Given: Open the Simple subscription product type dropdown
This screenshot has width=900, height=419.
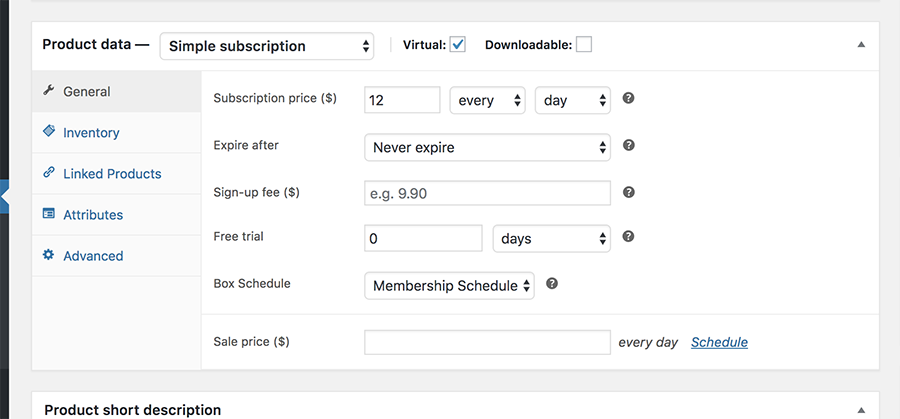Looking at the screenshot, I should tap(267, 46).
